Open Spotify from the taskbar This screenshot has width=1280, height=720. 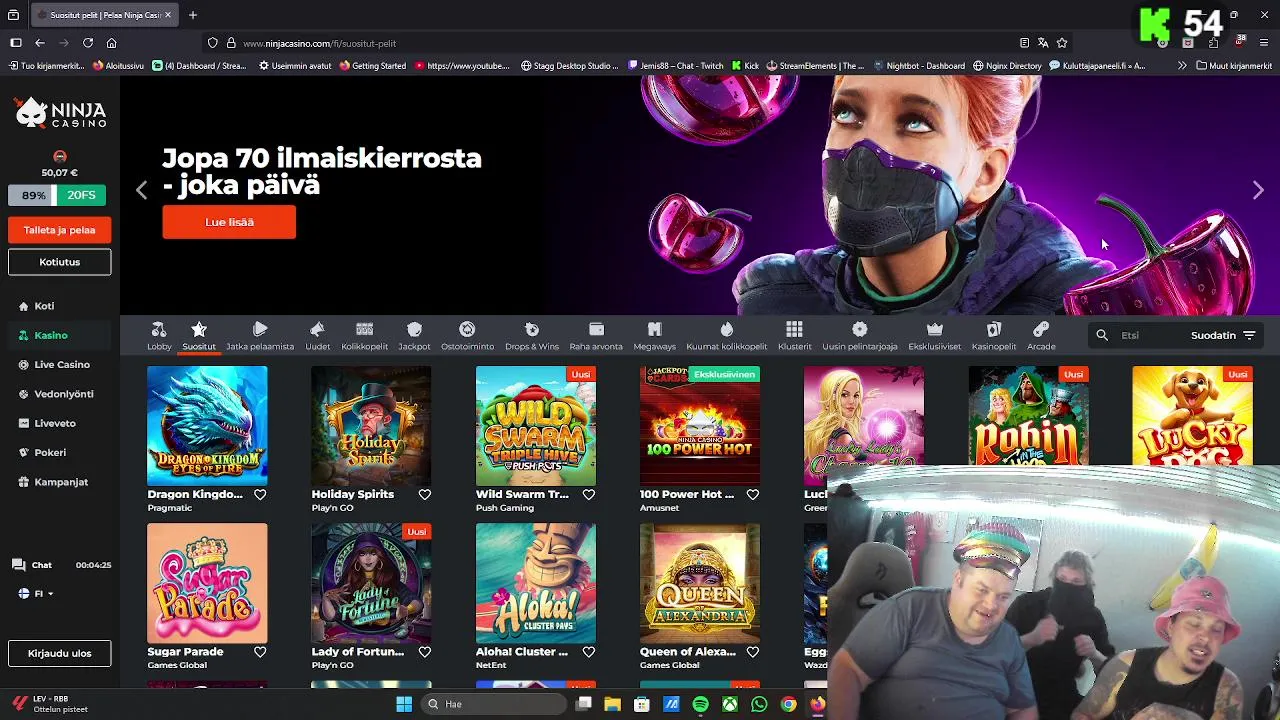pos(700,704)
